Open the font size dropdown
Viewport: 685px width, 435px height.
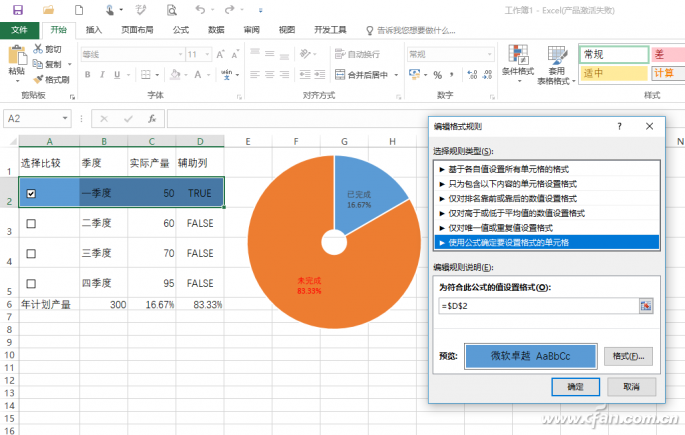click(208, 55)
